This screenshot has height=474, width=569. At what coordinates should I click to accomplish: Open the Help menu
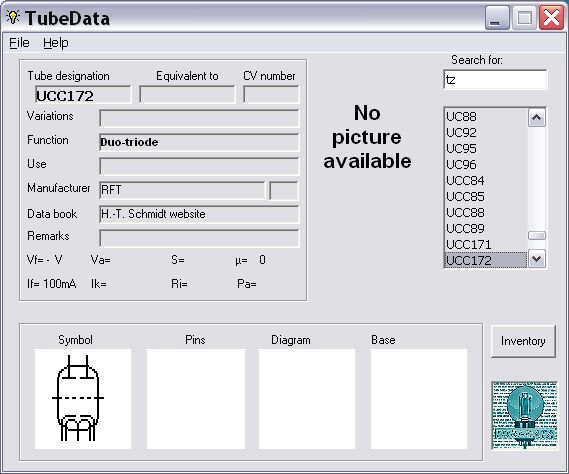[56, 43]
